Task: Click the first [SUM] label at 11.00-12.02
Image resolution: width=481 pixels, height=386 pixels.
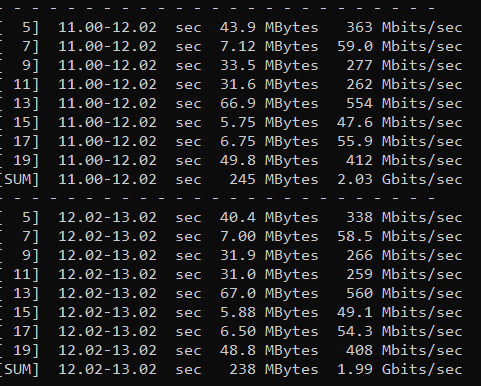Action: [20, 180]
